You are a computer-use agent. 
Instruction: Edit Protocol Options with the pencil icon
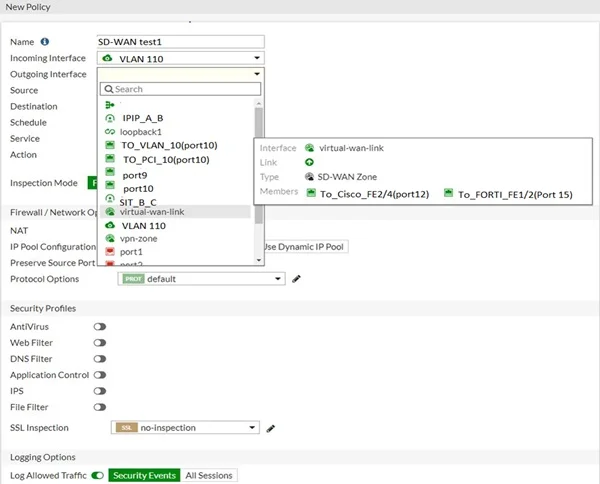click(297, 279)
